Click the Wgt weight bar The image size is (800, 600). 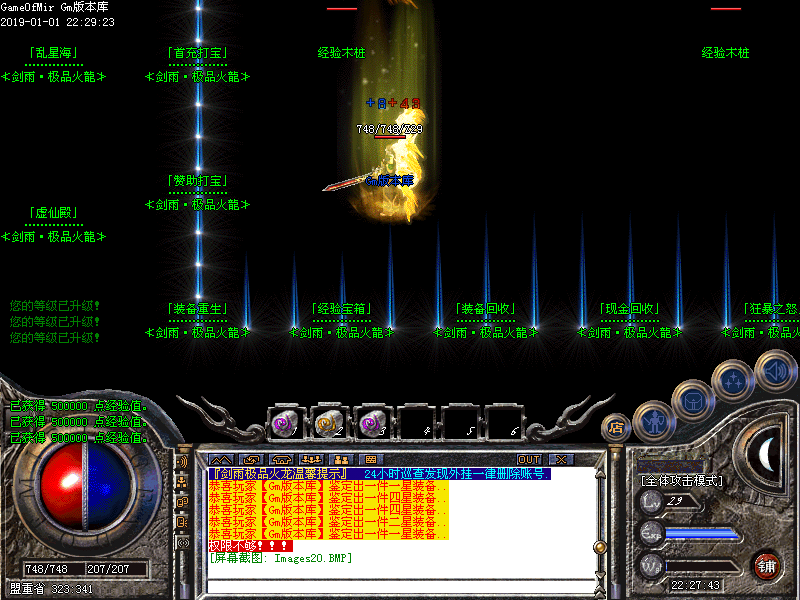pyautogui.click(x=702, y=567)
